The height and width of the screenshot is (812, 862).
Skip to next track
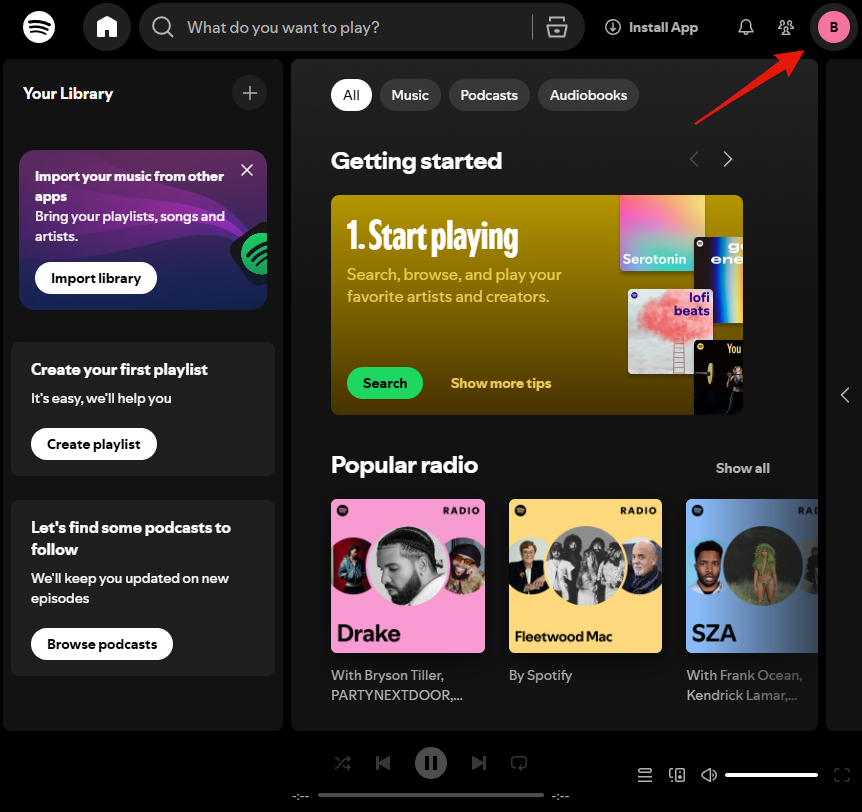[479, 763]
